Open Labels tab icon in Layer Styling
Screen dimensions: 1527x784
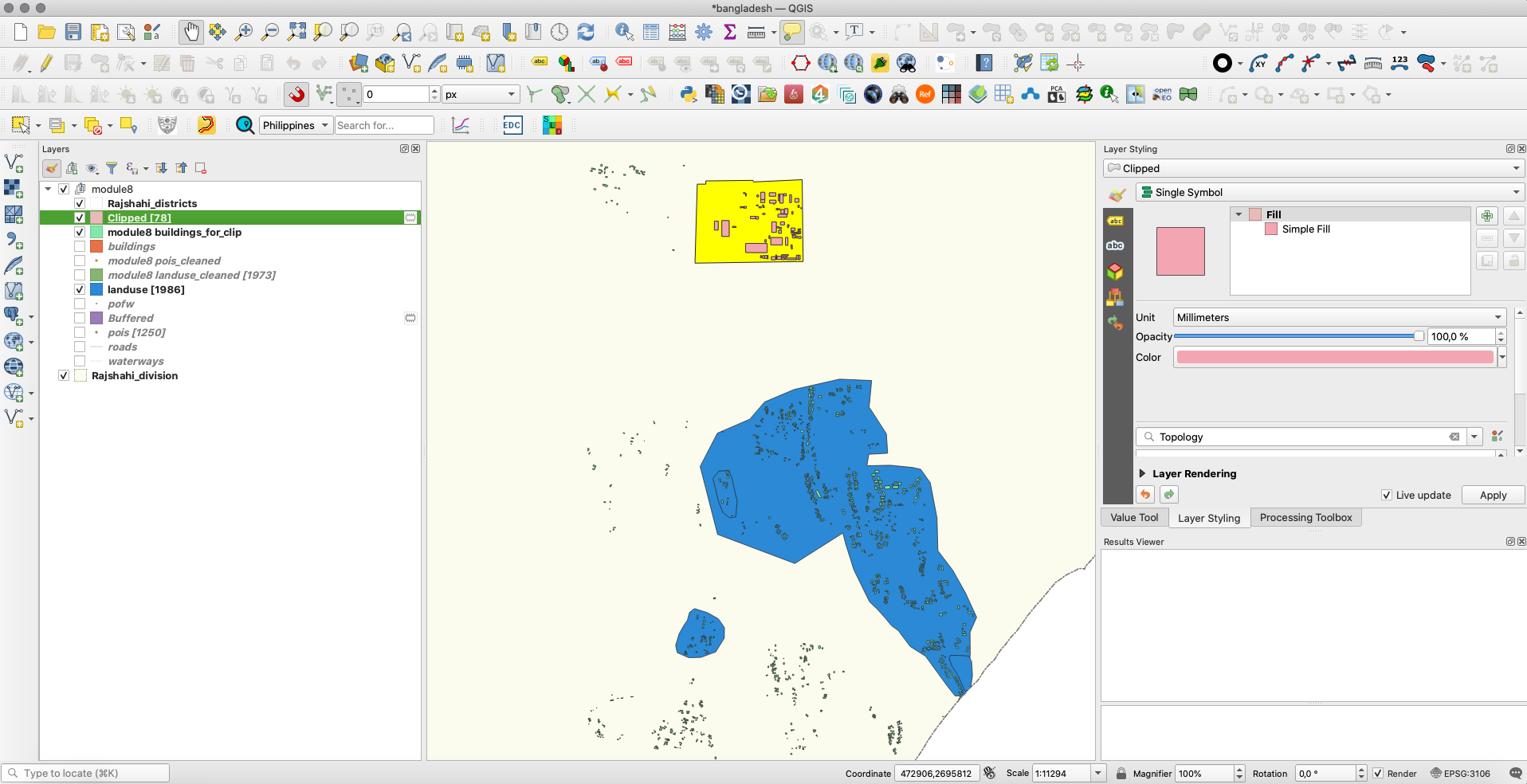[1115, 221]
